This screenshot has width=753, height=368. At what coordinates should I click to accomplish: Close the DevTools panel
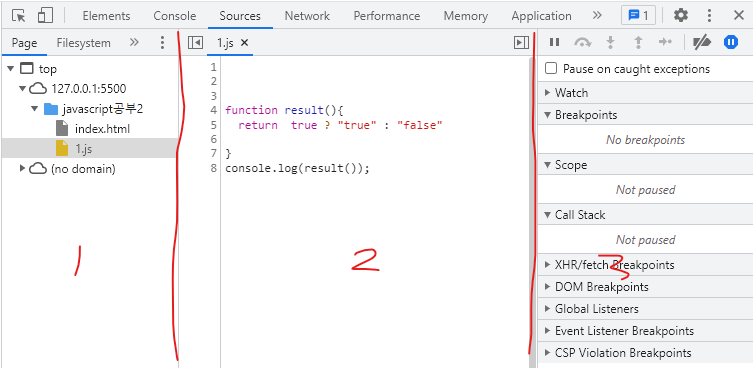pyautogui.click(x=739, y=16)
